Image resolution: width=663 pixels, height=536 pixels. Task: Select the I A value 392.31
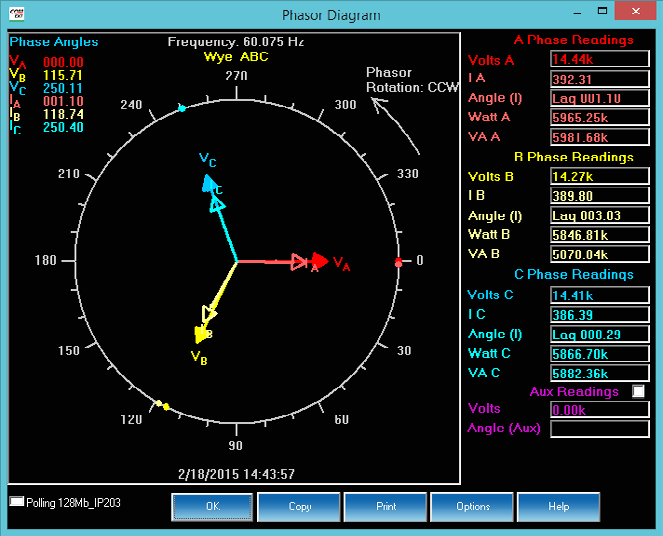point(600,79)
